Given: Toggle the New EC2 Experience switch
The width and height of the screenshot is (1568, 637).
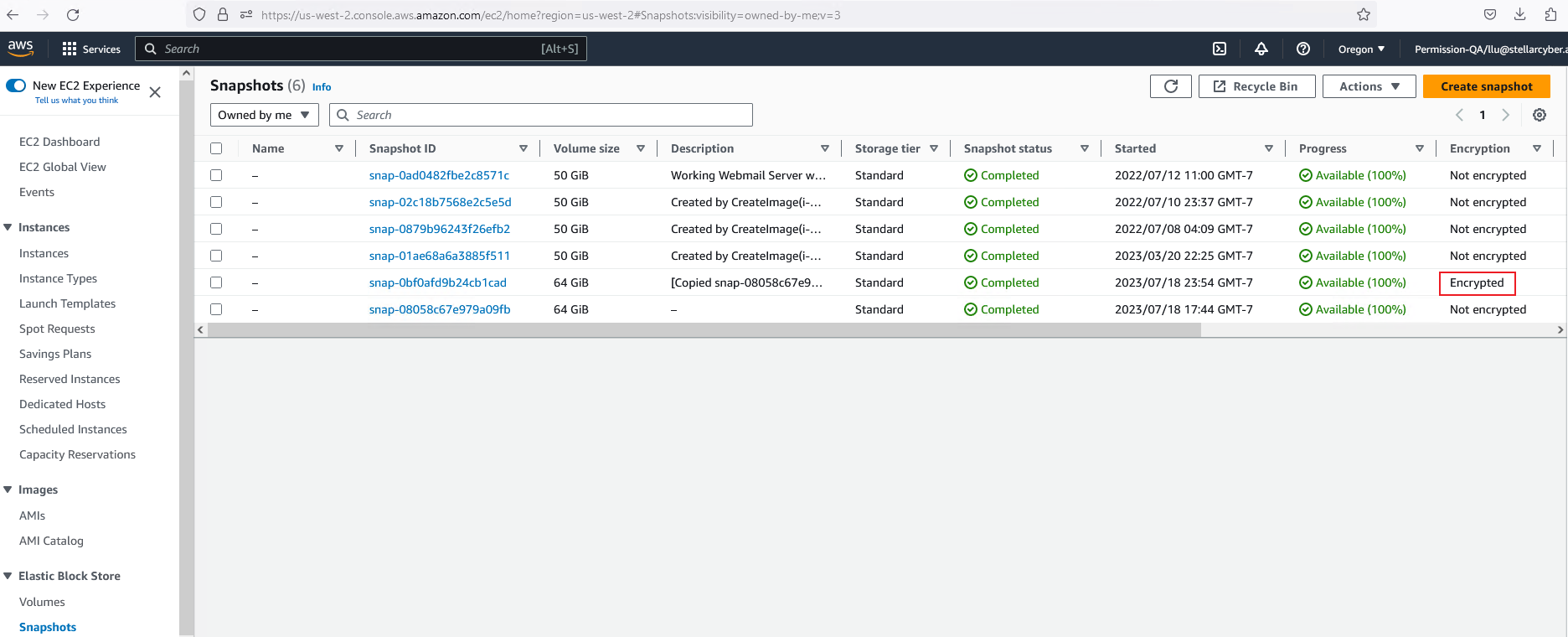Looking at the screenshot, I should click(x=16, y=85).
